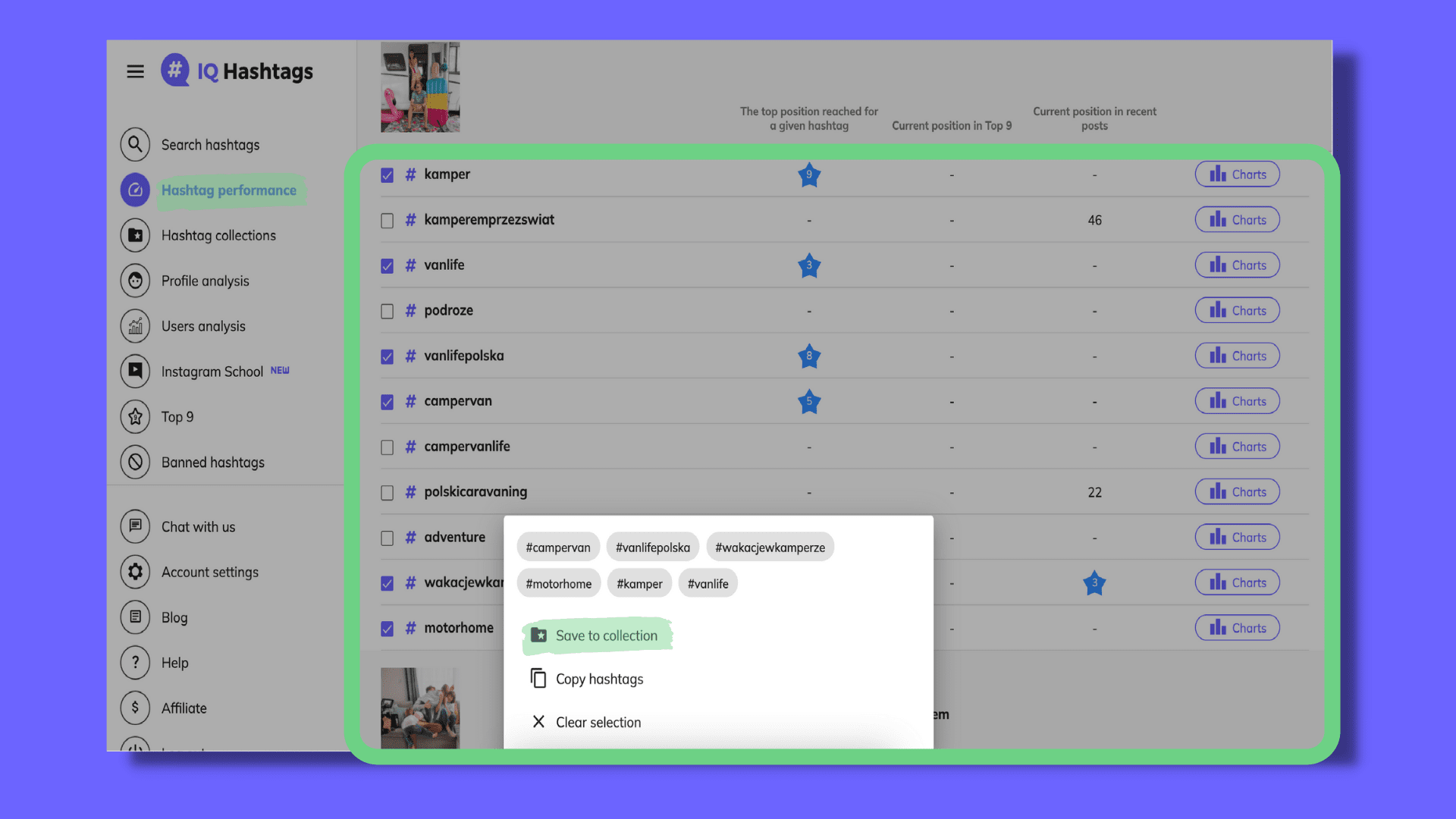
Task: Click Copy hashtags in popup menu
Action: 598,679
